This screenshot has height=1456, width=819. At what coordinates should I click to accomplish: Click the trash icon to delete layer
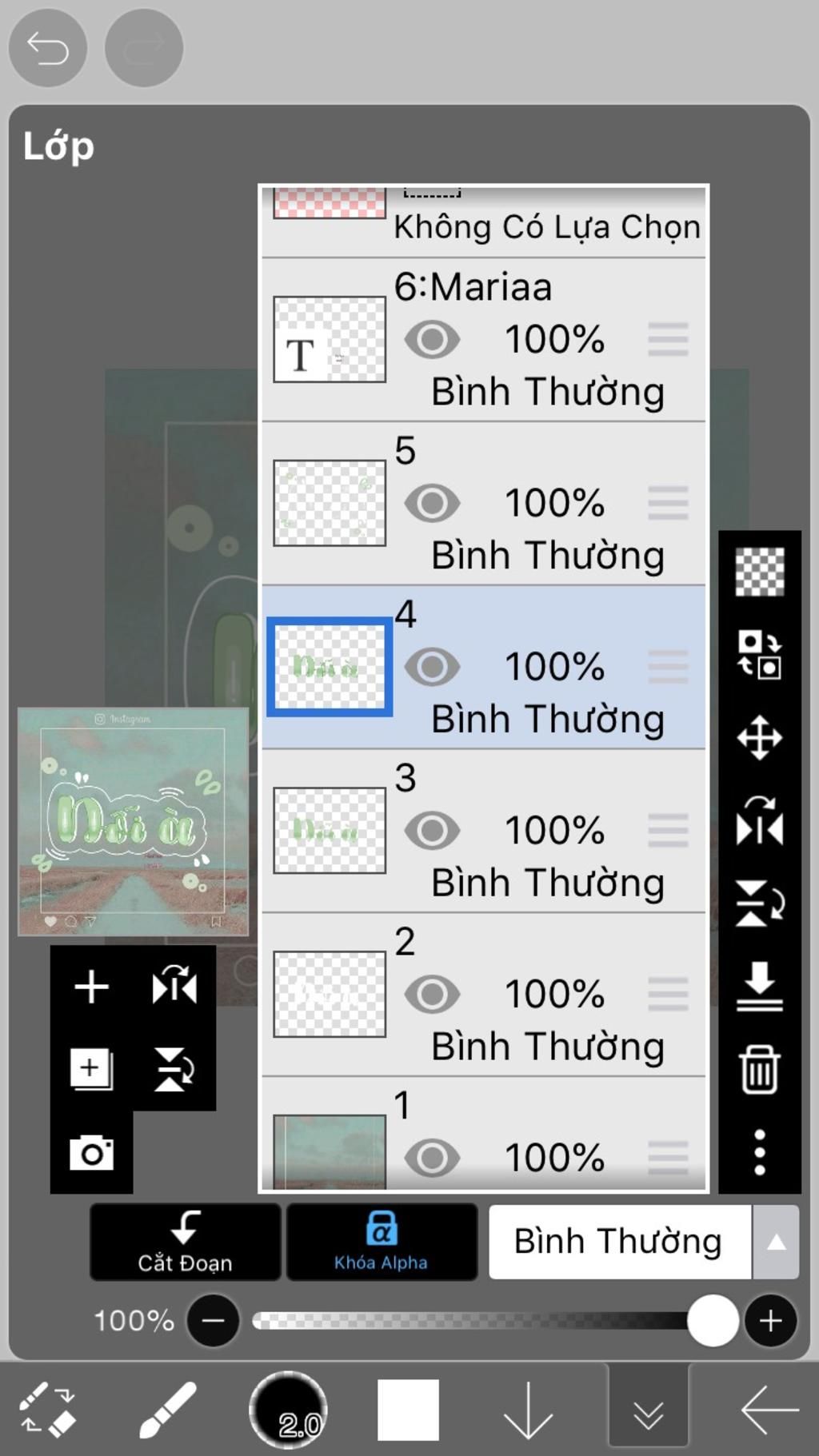(759, 1069)
